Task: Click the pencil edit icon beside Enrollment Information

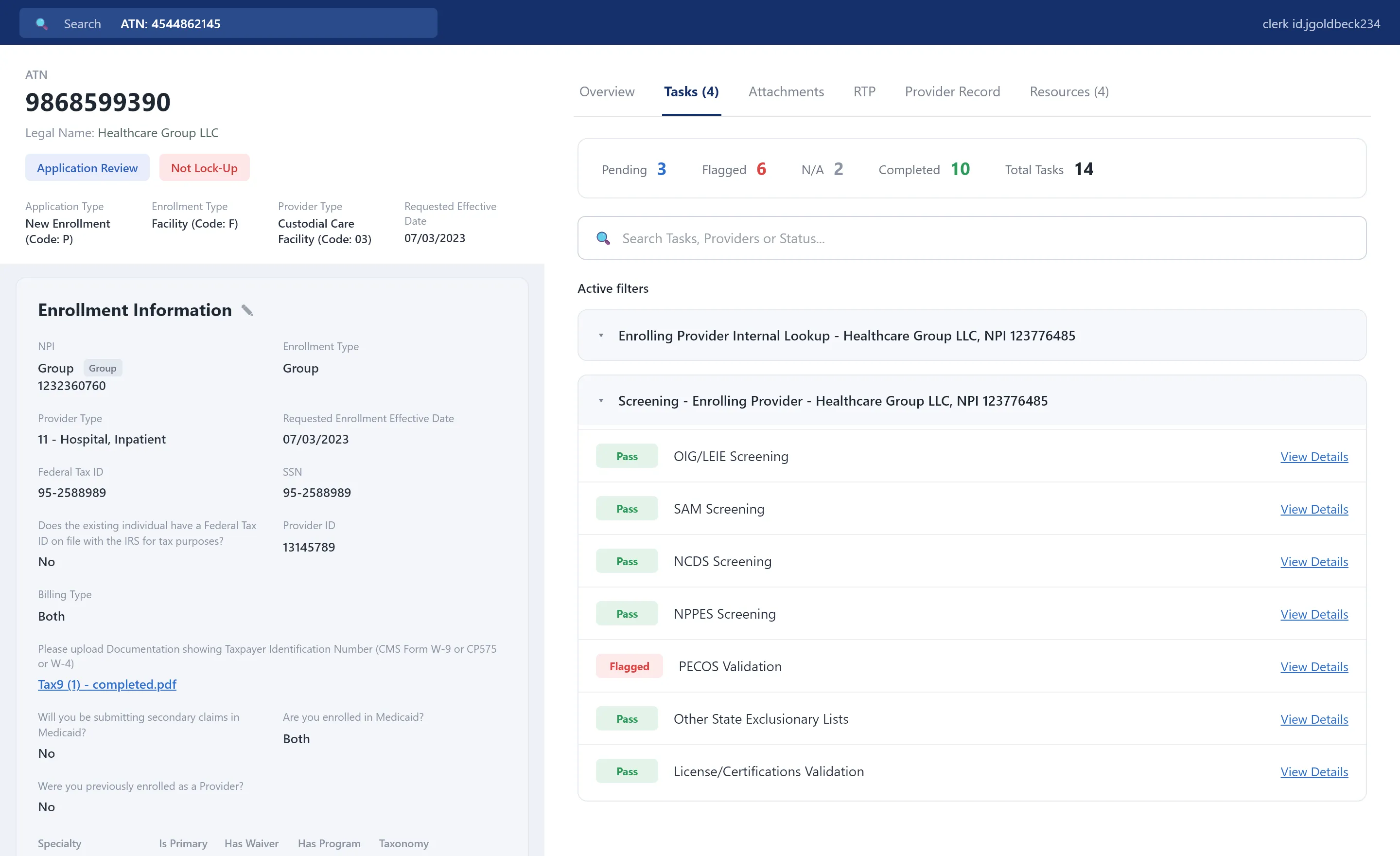Action: click(x=247, y=310)
